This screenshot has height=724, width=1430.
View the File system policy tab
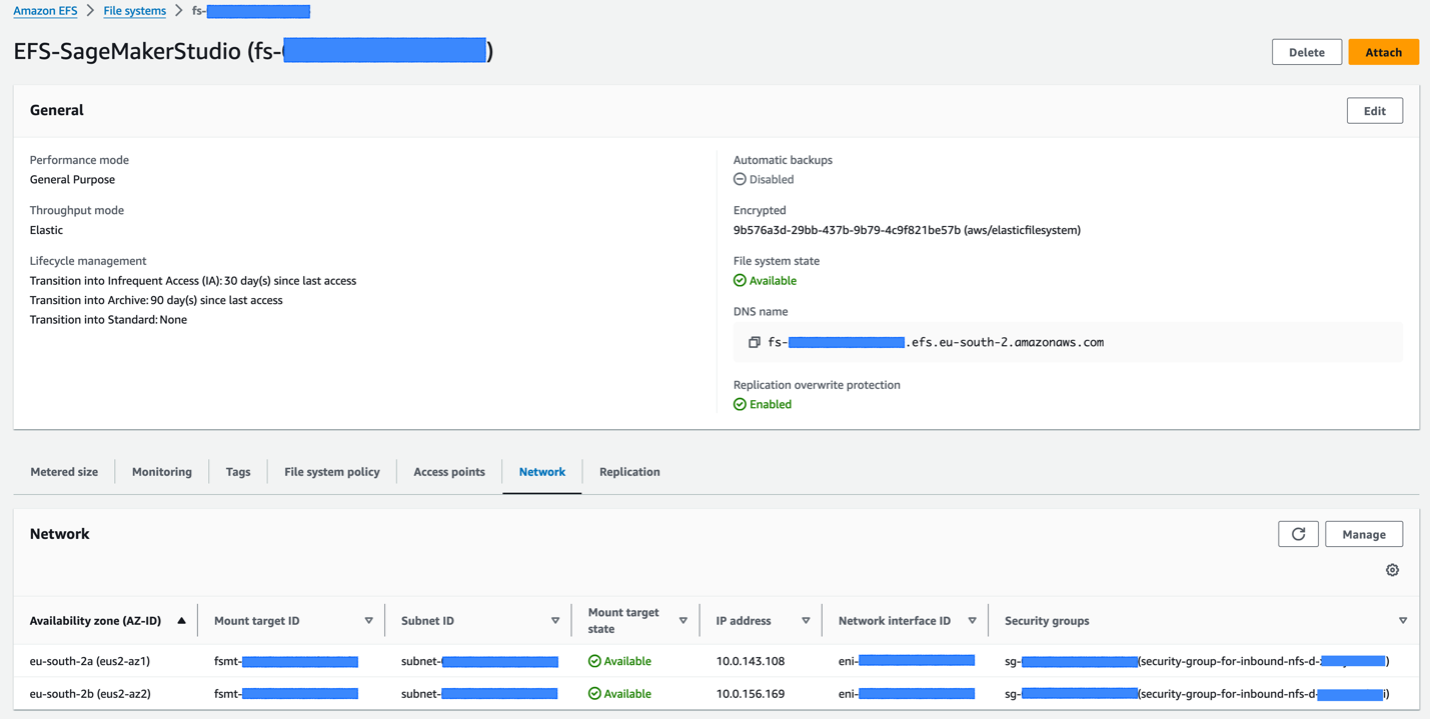pos(332,472)
